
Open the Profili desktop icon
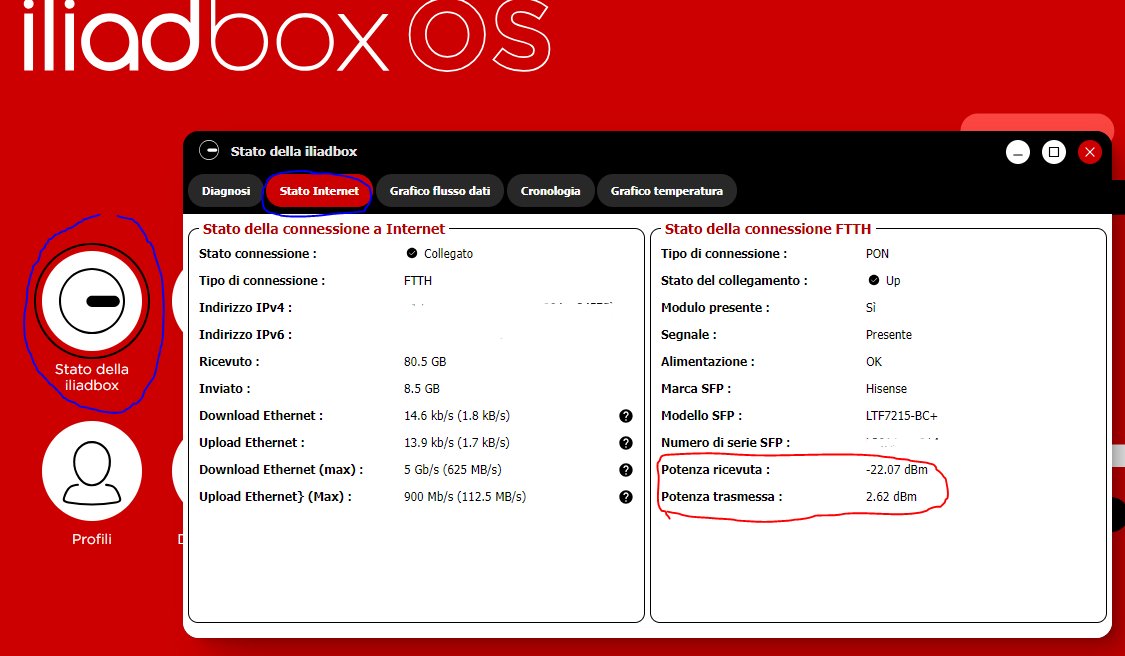point(91,470)
